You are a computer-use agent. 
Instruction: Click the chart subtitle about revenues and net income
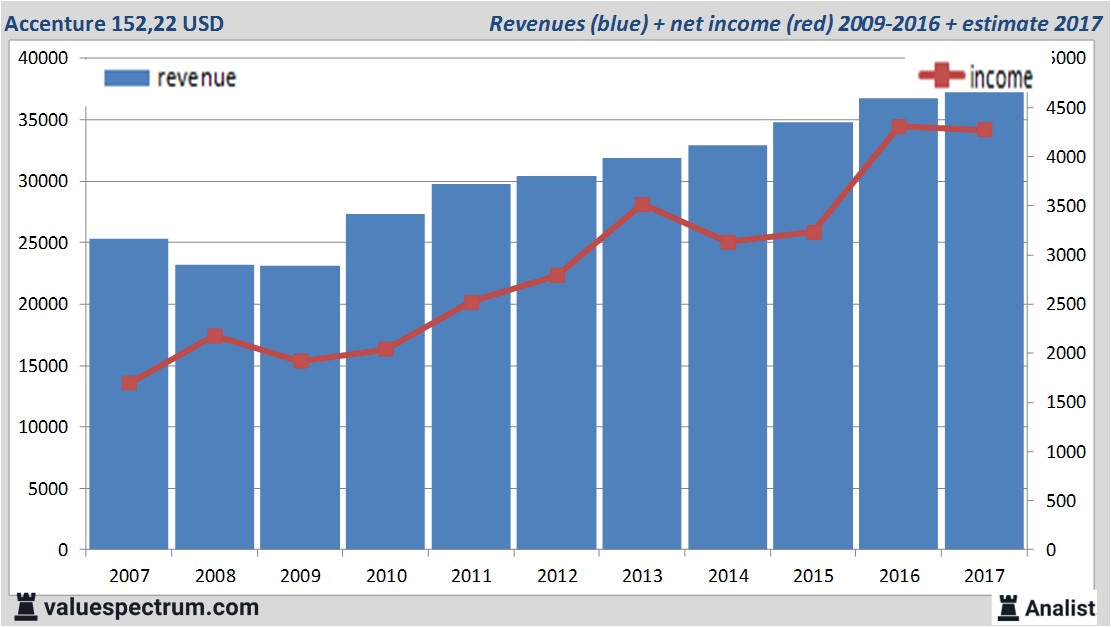pos(795,23)
